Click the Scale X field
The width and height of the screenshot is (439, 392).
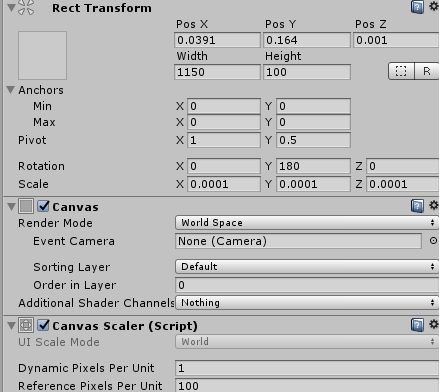point(224,184)
